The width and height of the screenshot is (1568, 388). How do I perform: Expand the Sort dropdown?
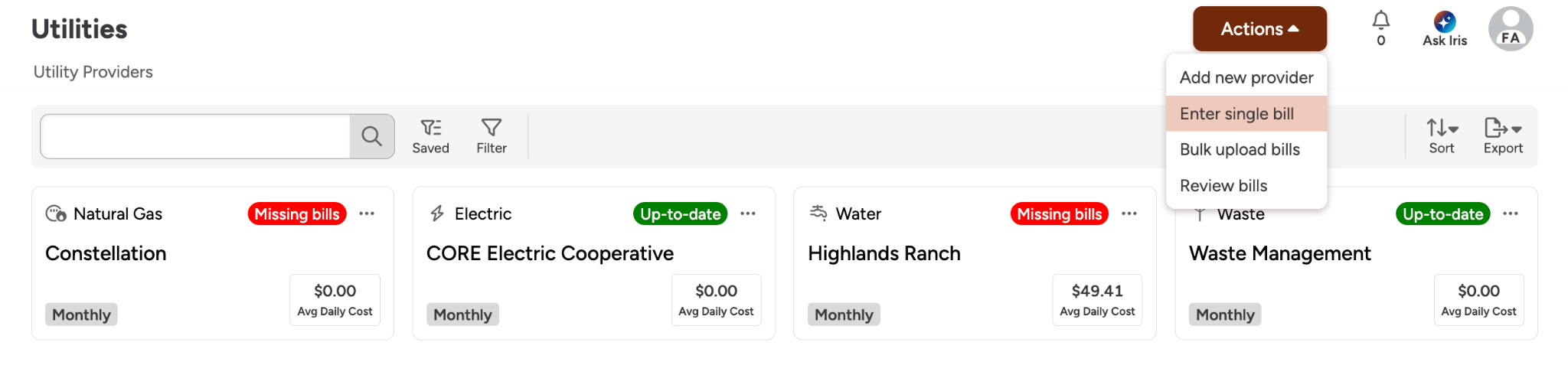pyautogui.click(x=1442, y=136)
